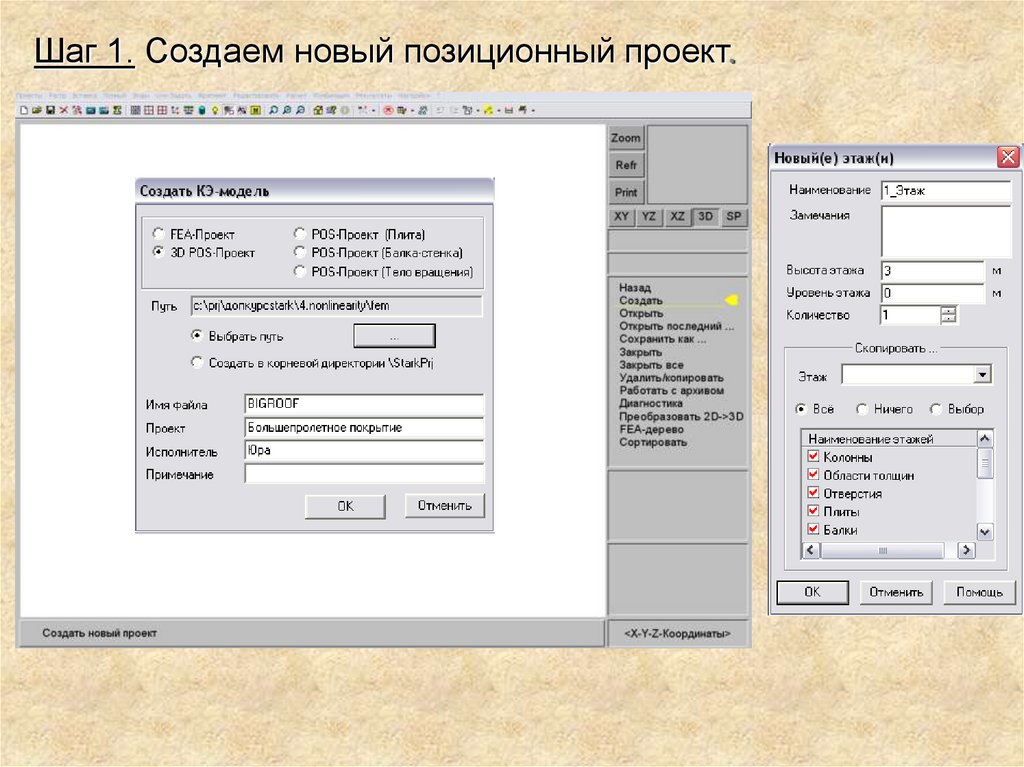
Task: Uncheck the Балки checkbox
Action: (x=813, y=529)
